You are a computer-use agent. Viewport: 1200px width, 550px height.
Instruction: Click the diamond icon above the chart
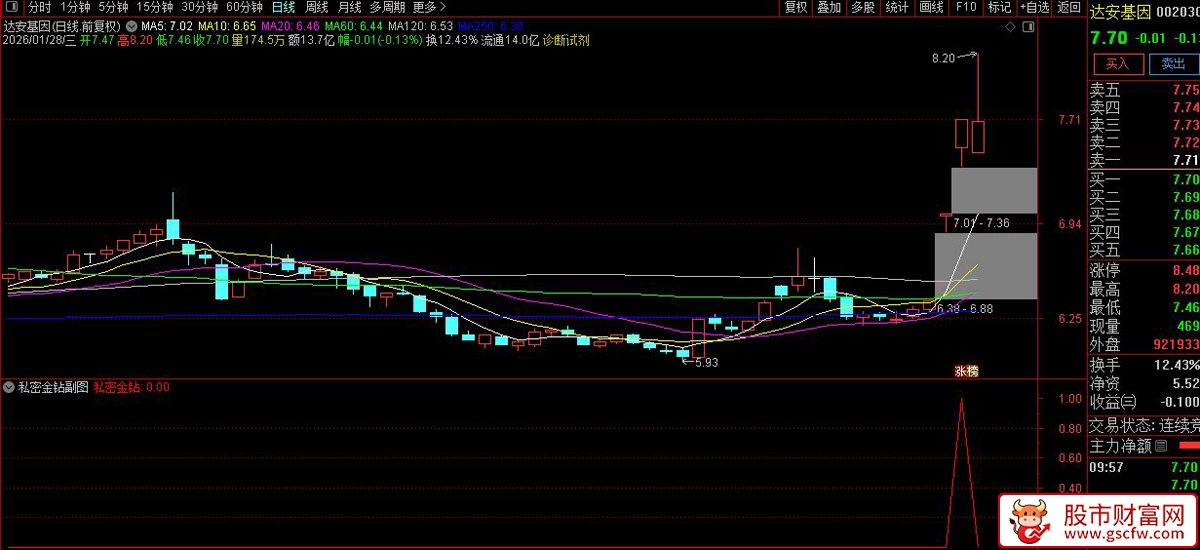1010,25
